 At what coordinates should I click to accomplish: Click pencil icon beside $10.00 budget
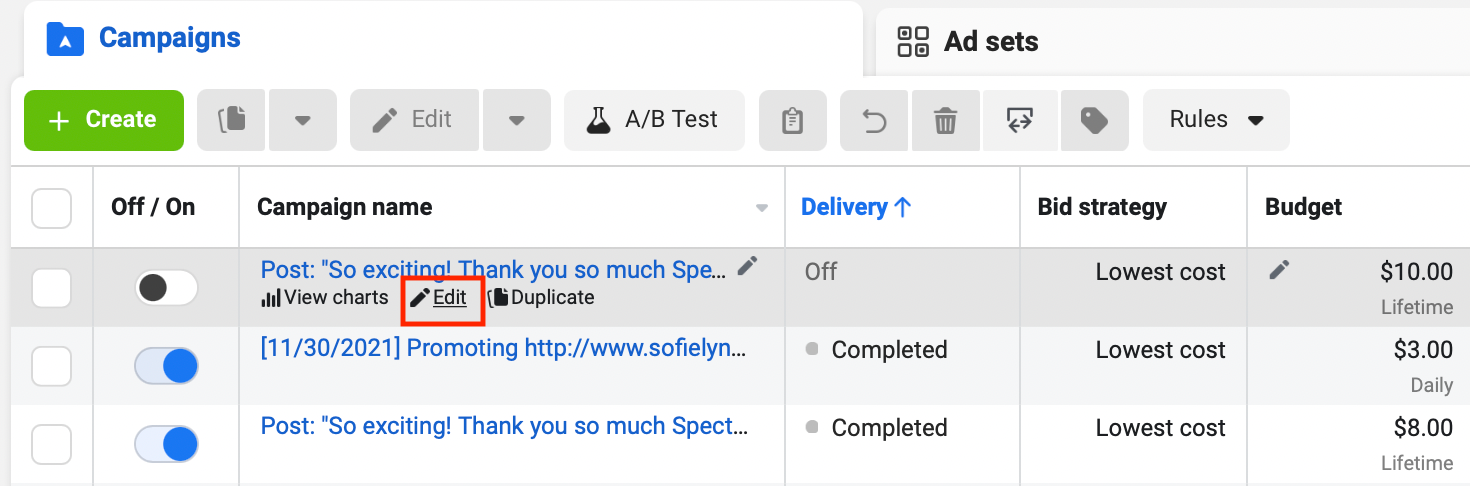coord(1279,269)
